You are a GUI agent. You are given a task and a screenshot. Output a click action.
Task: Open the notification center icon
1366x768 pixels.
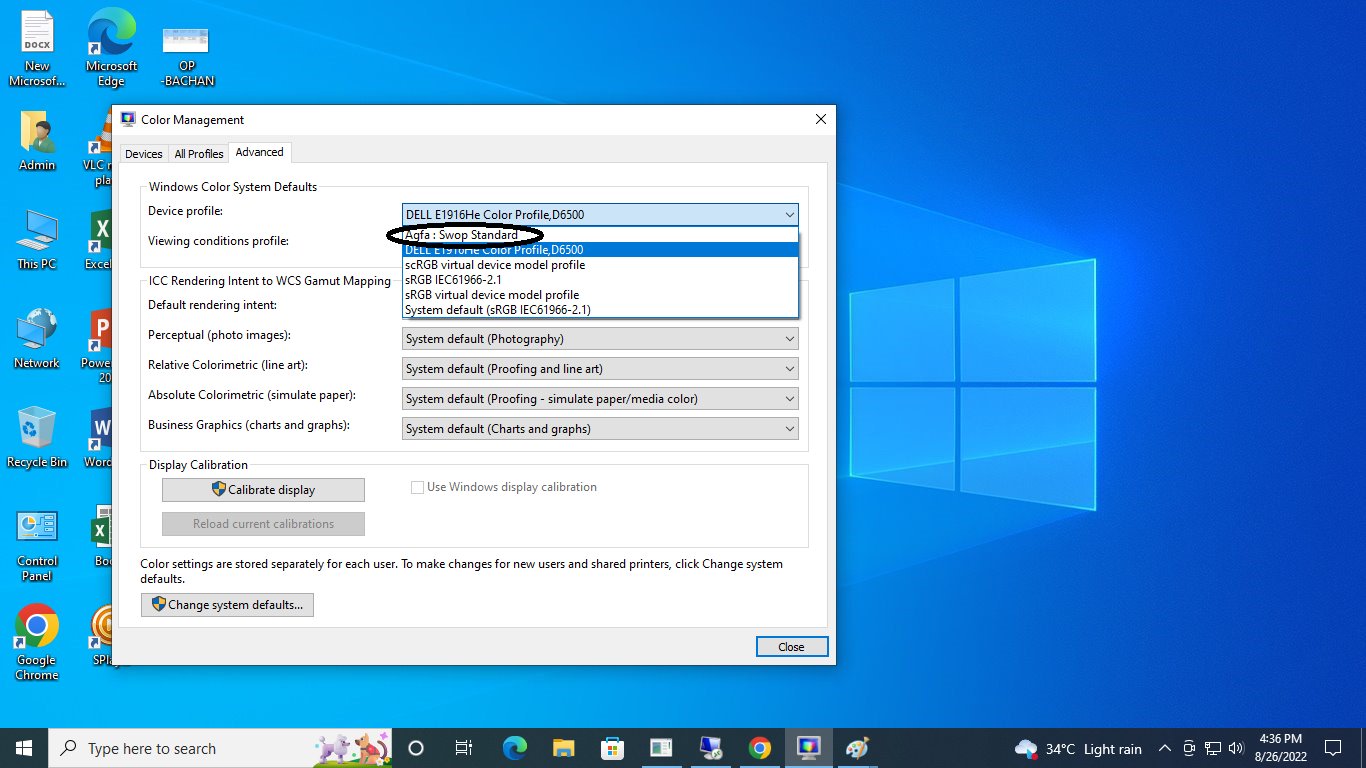(1333, 748)
